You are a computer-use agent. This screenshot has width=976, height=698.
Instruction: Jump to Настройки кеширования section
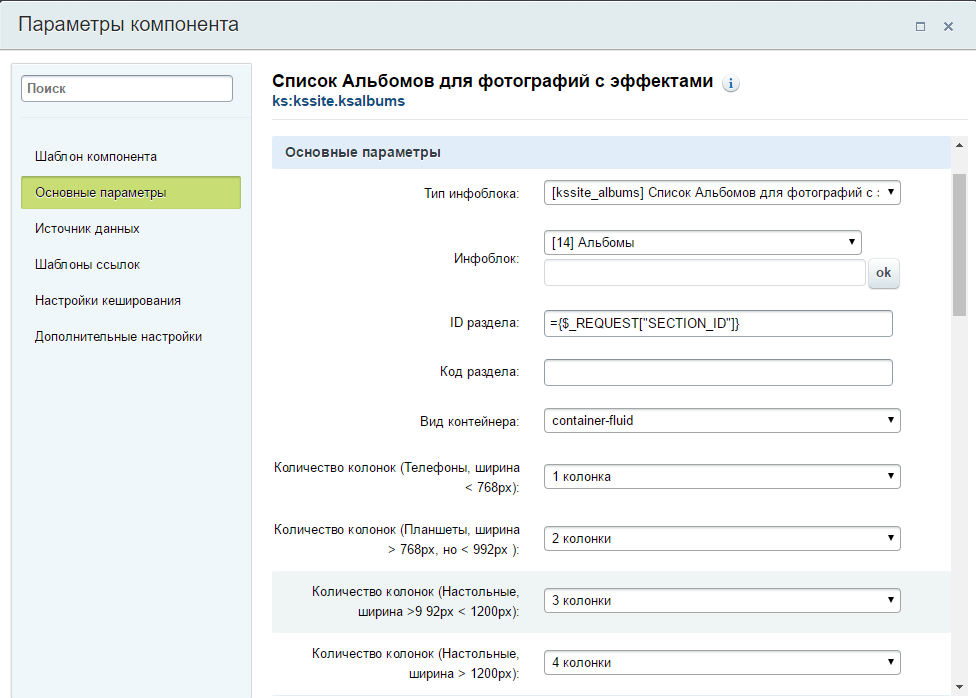pos(107,301)
